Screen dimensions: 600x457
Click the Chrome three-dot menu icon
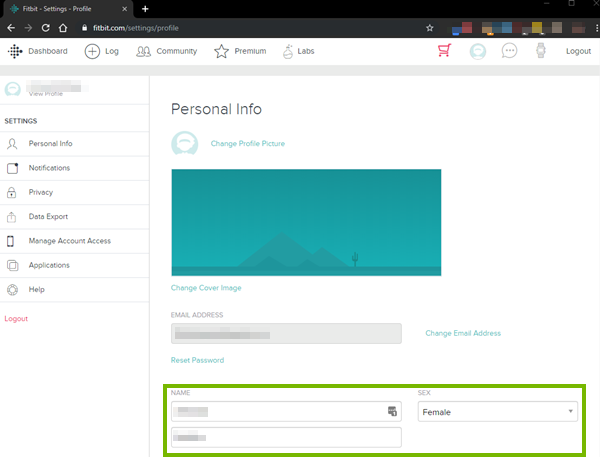pos(597,28)
